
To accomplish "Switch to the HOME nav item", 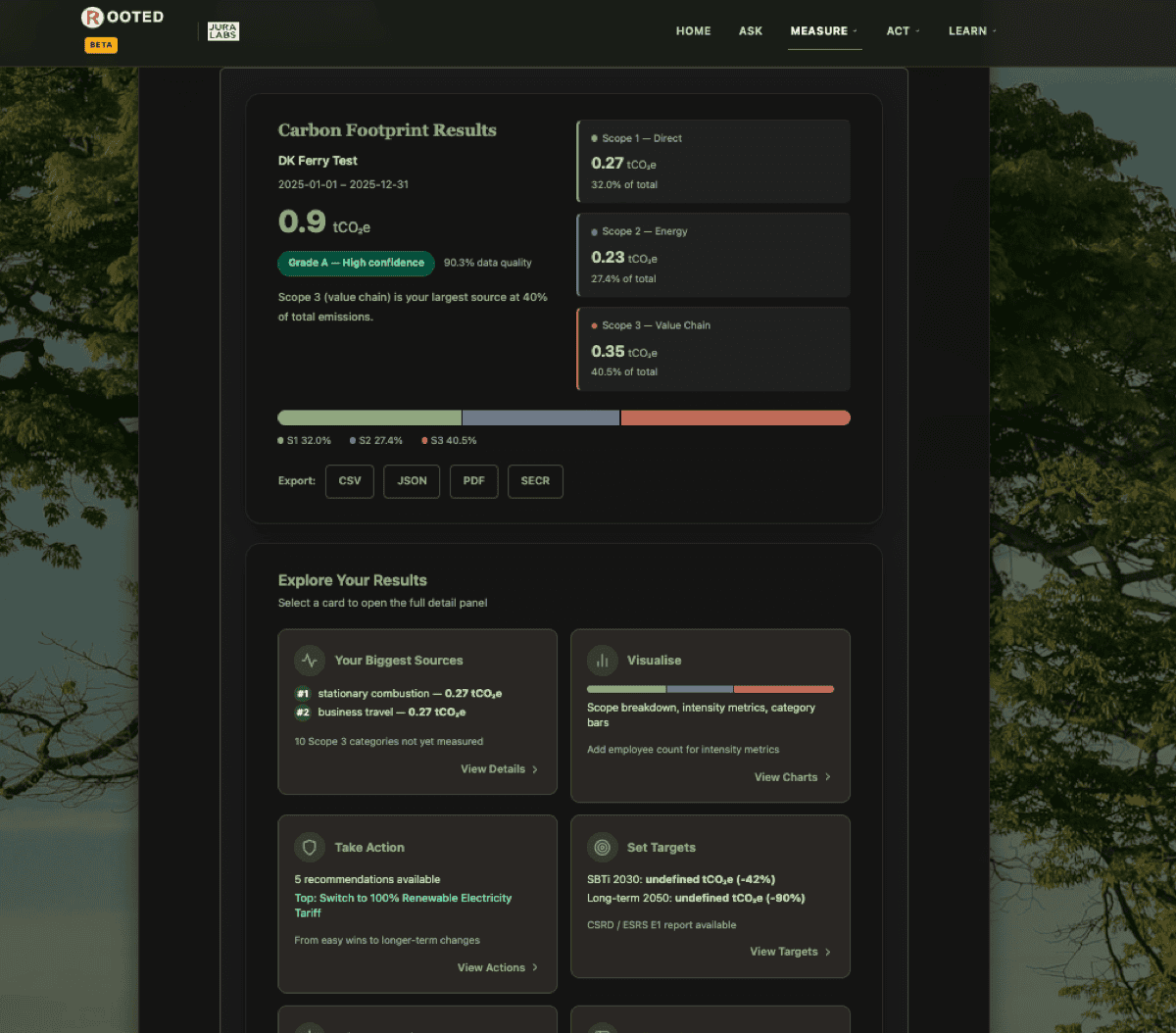I will [x=693, y=30].
